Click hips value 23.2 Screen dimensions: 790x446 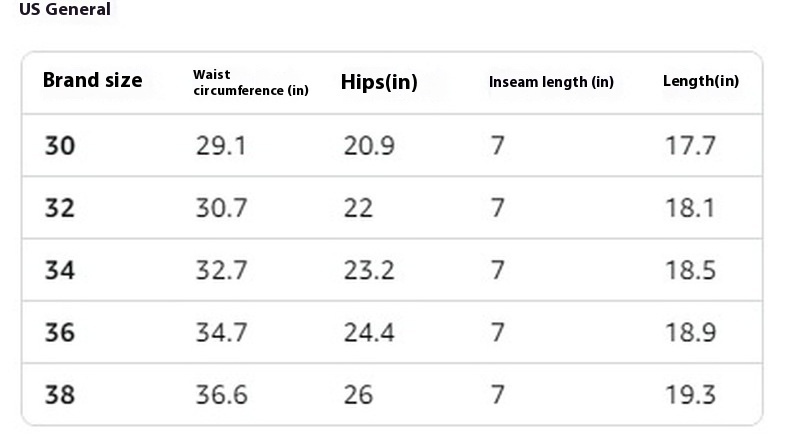(369, 270)
